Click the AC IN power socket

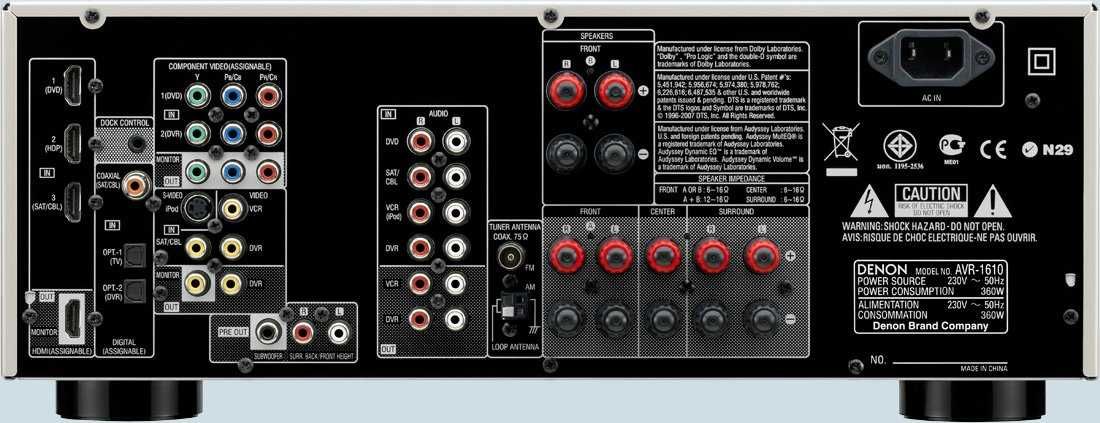pyautogui.click(x=930, y=57)
